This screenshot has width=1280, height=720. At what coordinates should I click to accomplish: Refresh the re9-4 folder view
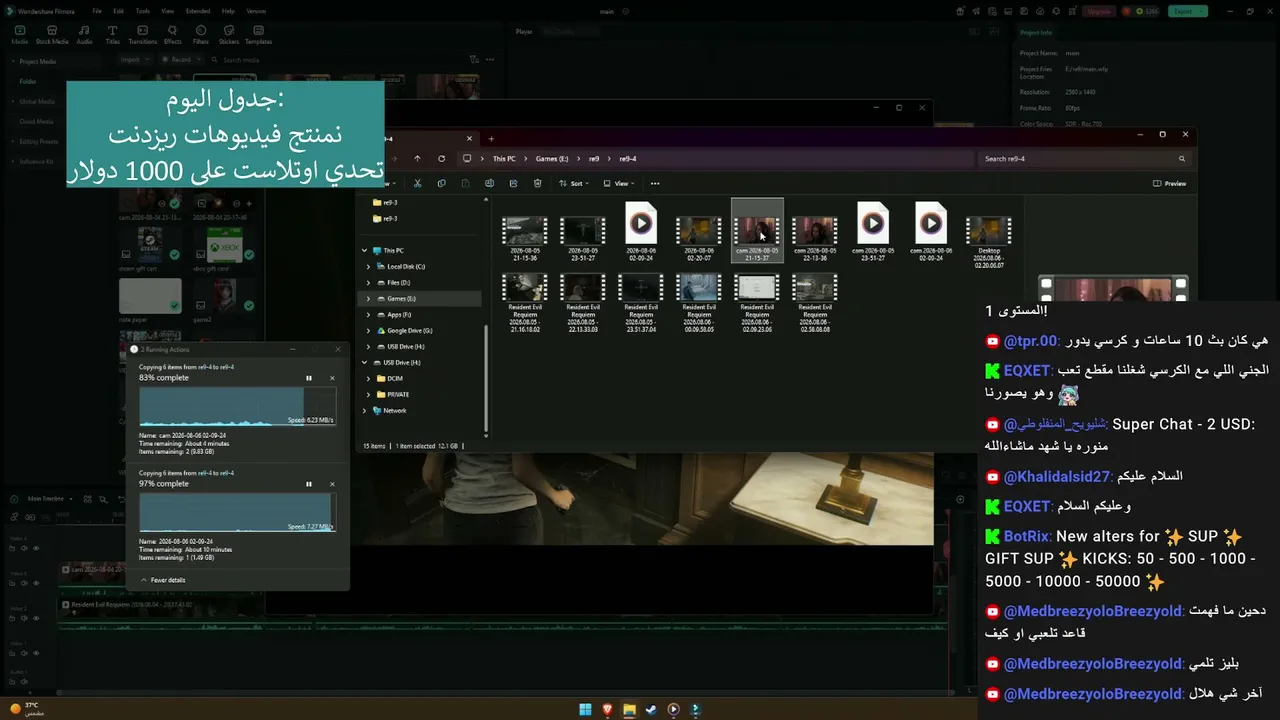click(x=442, y=159)
